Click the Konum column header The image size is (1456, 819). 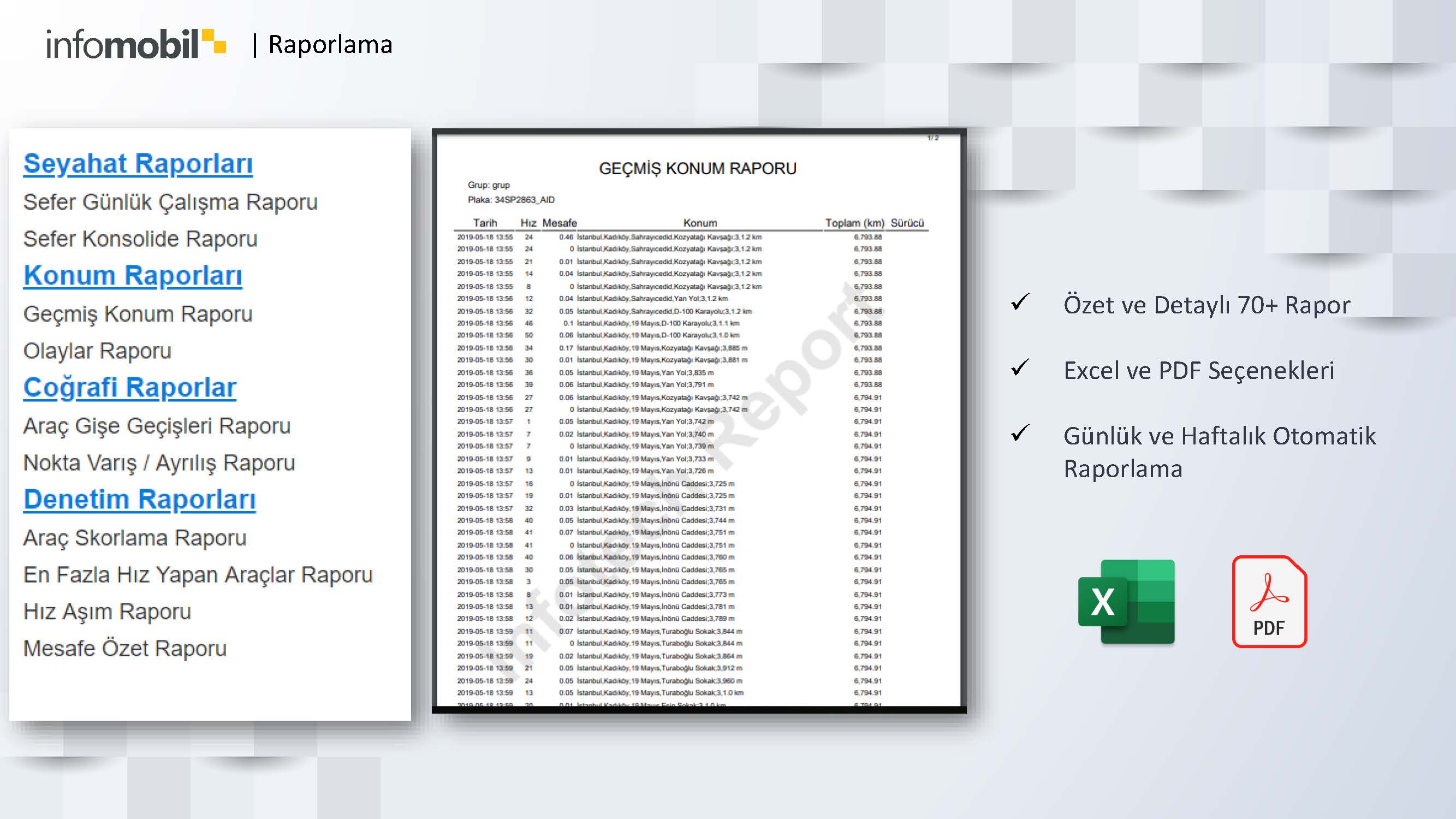(700, 223)
